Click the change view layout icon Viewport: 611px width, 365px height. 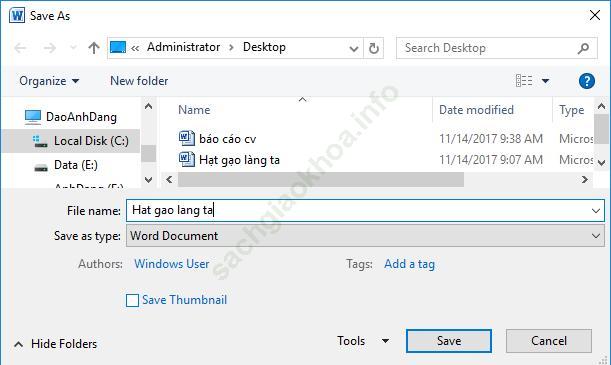pyautogui.click(x=524, y=81)
